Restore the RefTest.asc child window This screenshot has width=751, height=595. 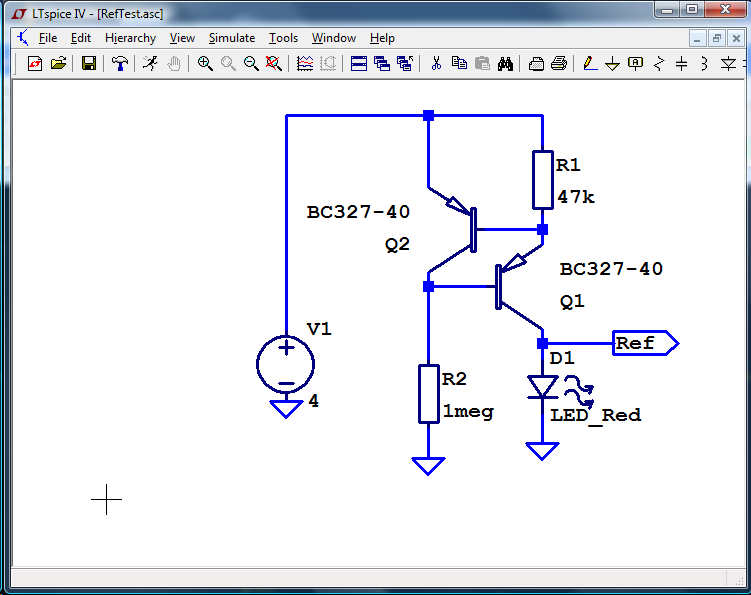[717, 38]
